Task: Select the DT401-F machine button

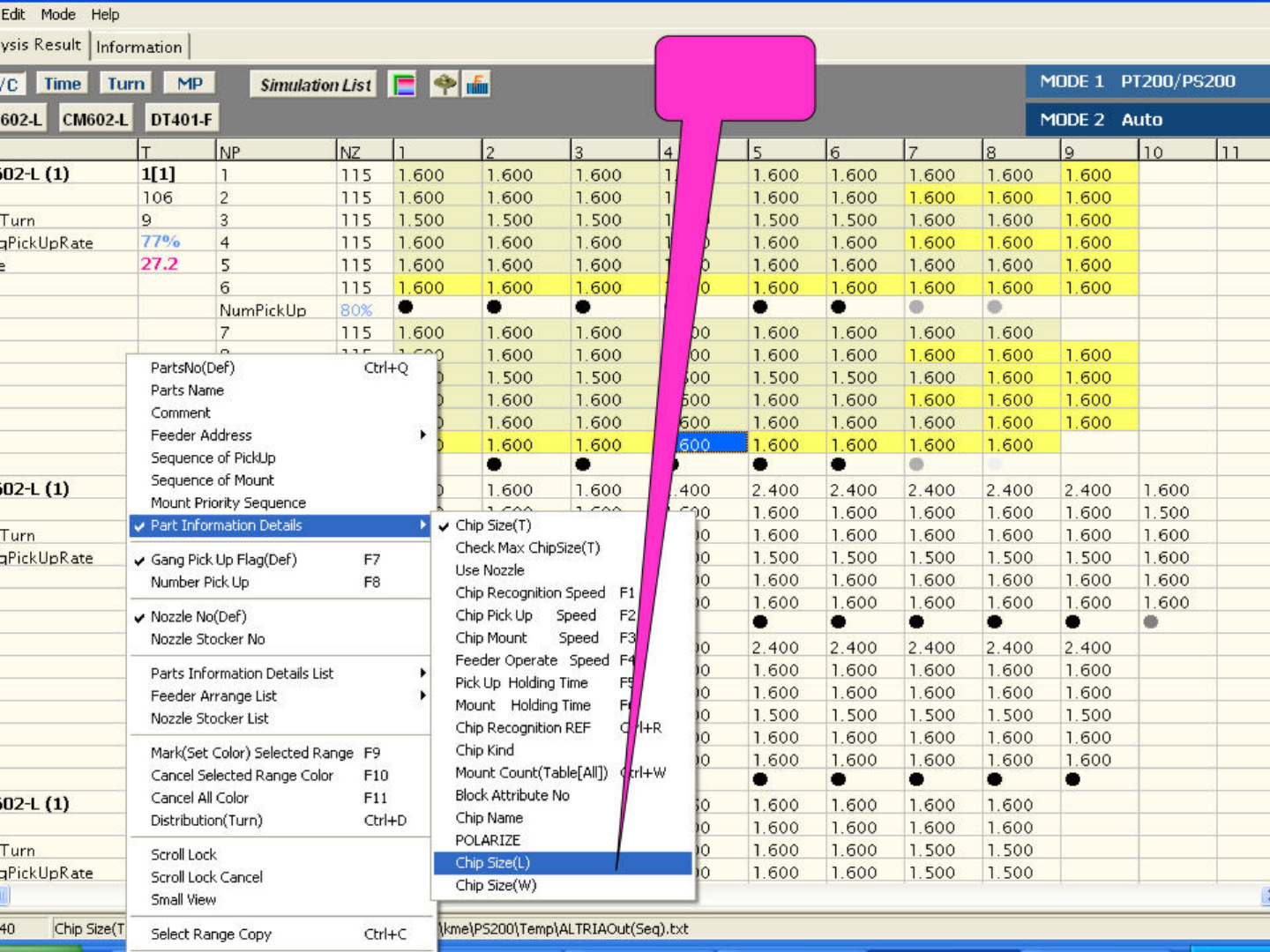Action: pos(181,119)
